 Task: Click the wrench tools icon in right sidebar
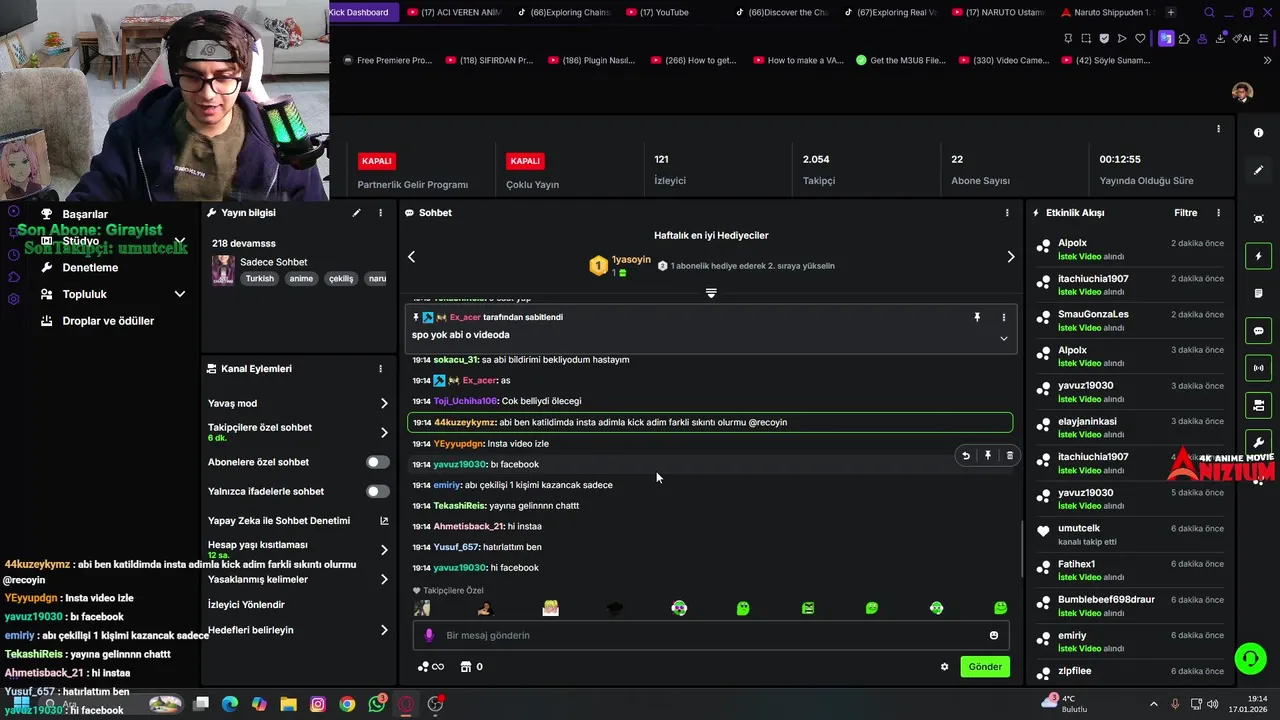(1258, 442)
